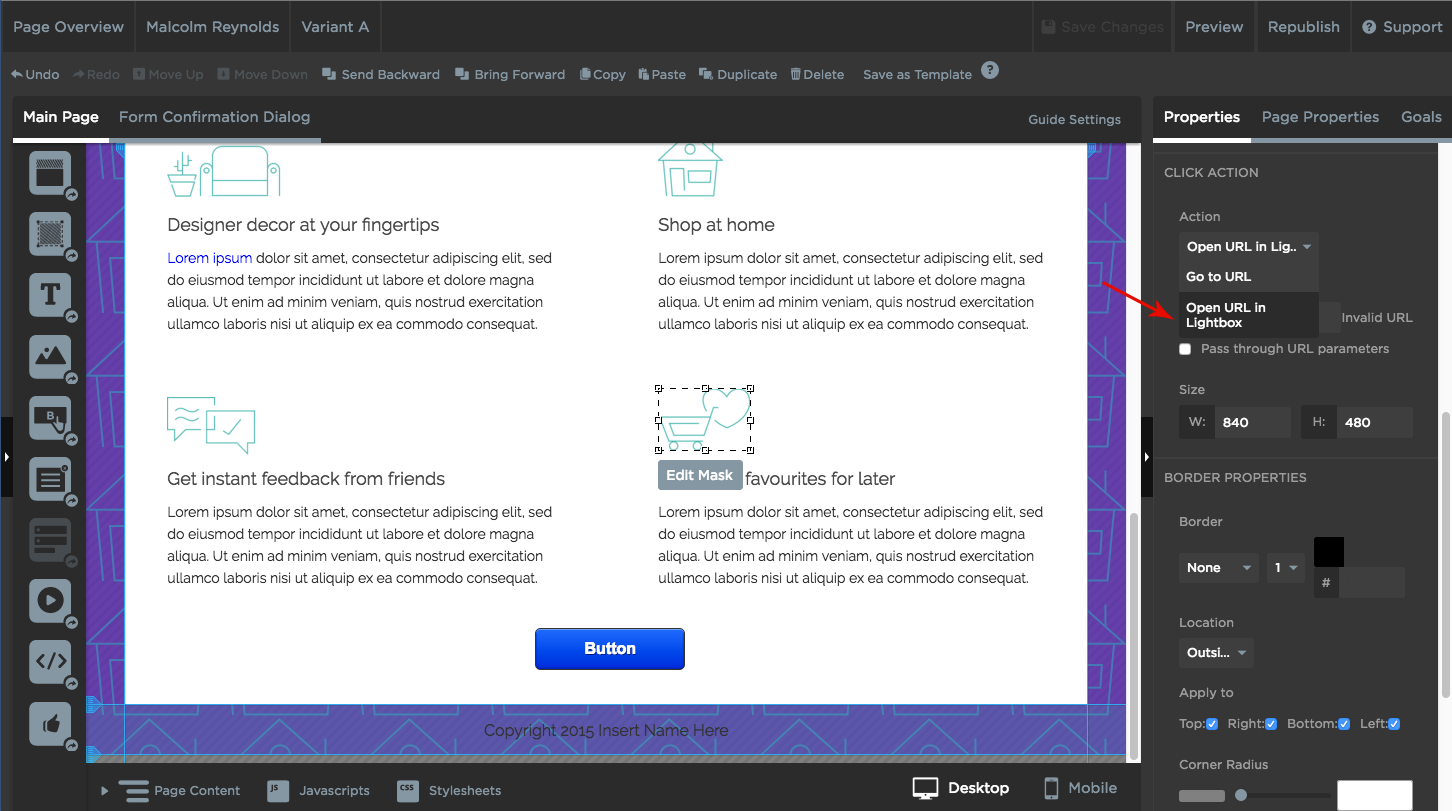This screenshot has height=811, width=1452.
Task: Open the Page Properties tab
Action: (x=1320, y=117)
